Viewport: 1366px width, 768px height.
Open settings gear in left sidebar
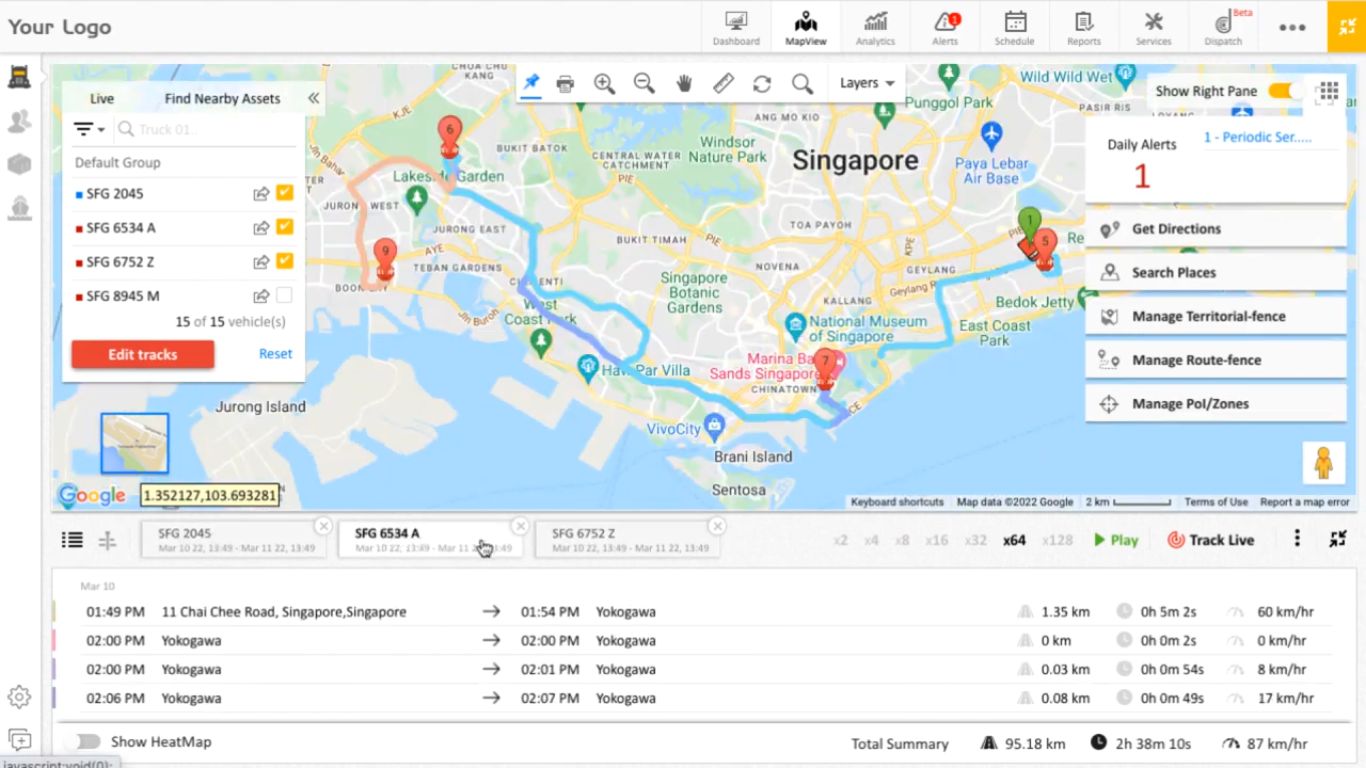tap(19, 697)
